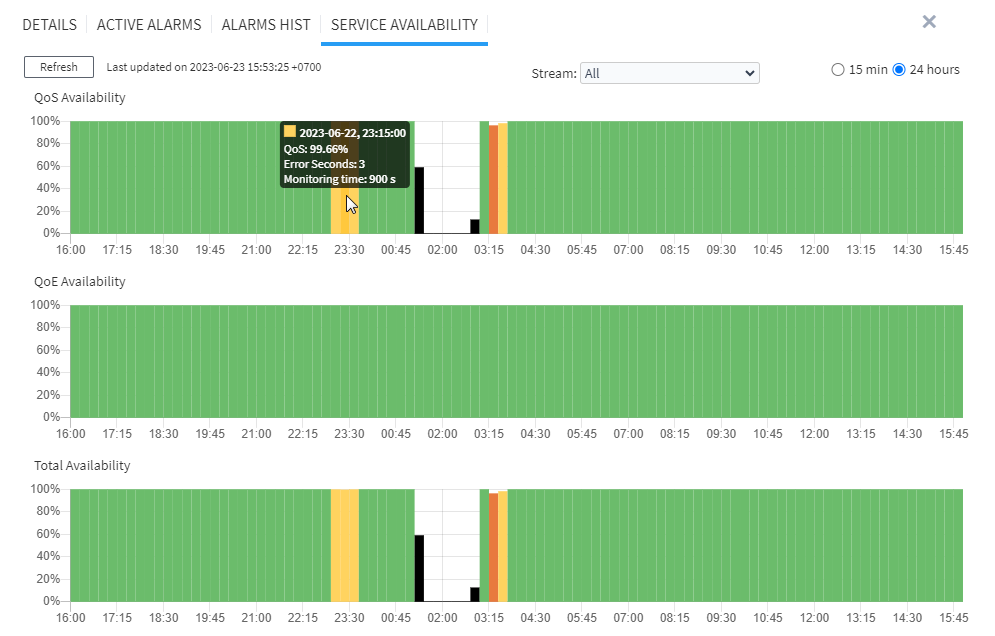Click the Refresh button
The height and width of the screenshot is (636, 995).
(x=58, y=67)
